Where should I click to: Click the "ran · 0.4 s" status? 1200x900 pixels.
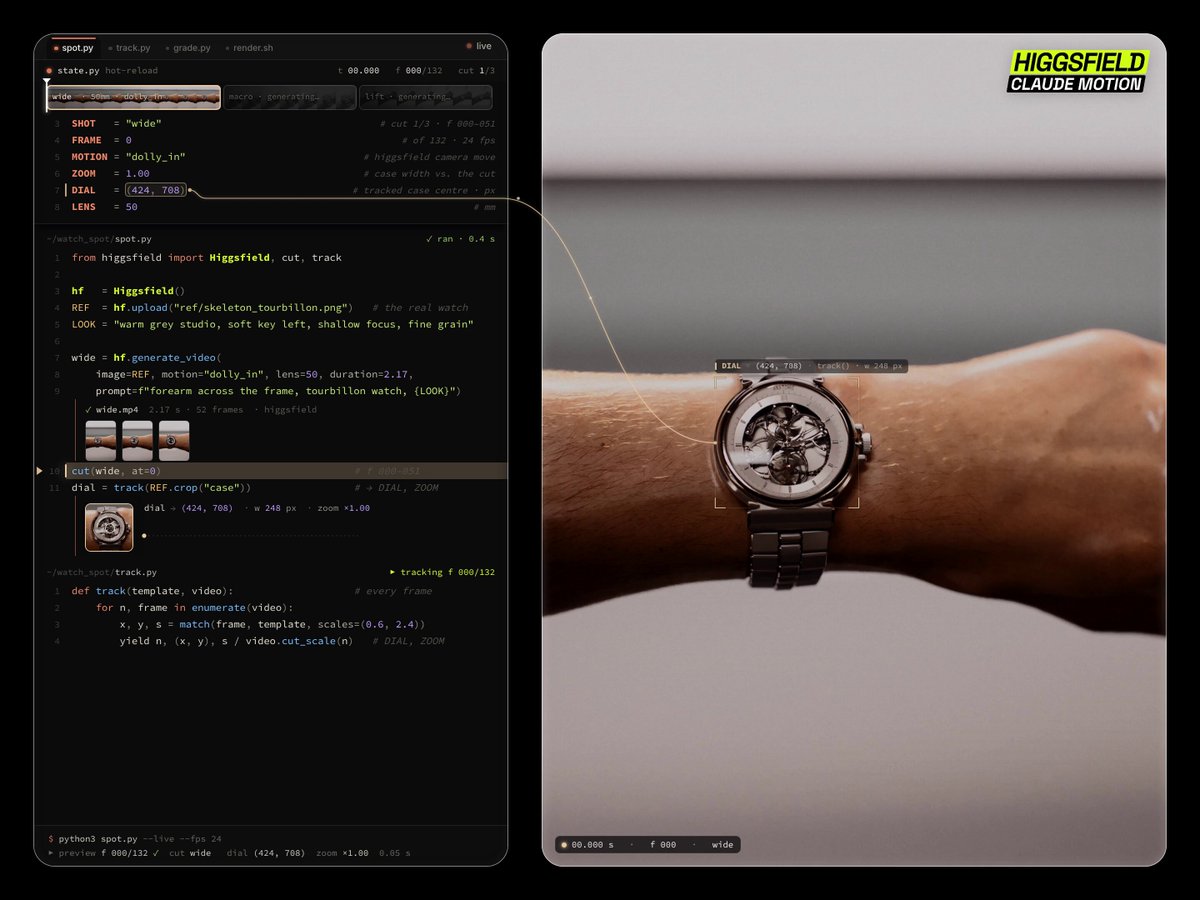(x=460, y=240)
